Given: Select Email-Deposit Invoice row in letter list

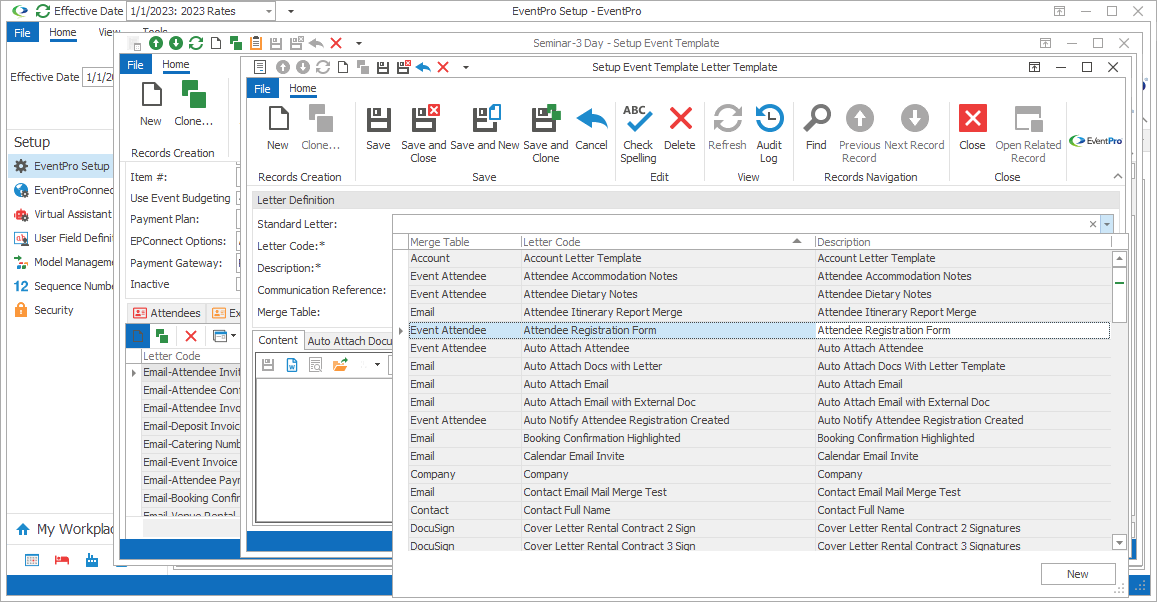Looking at the screenshot, I should click(x=190, y=426).
